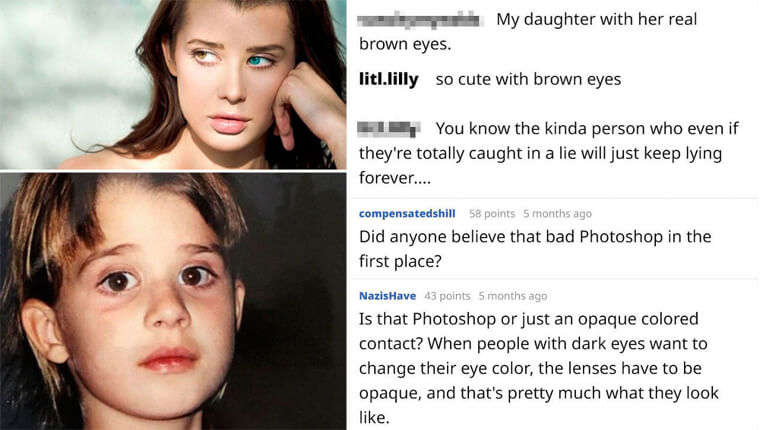The image size is (760, 430).
Task: Select the 'My daughter with her real' comment
Action: pos(528,32)
